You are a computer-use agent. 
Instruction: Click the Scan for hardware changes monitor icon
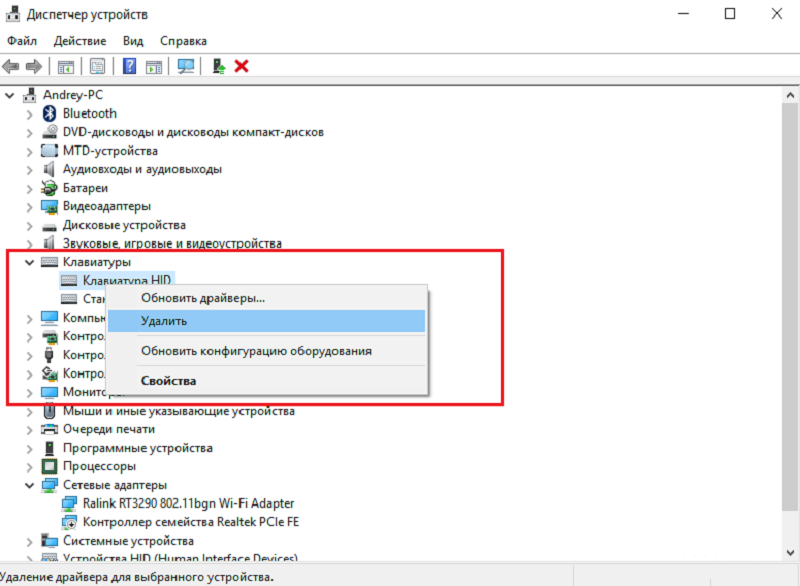[x=186, y=66]
